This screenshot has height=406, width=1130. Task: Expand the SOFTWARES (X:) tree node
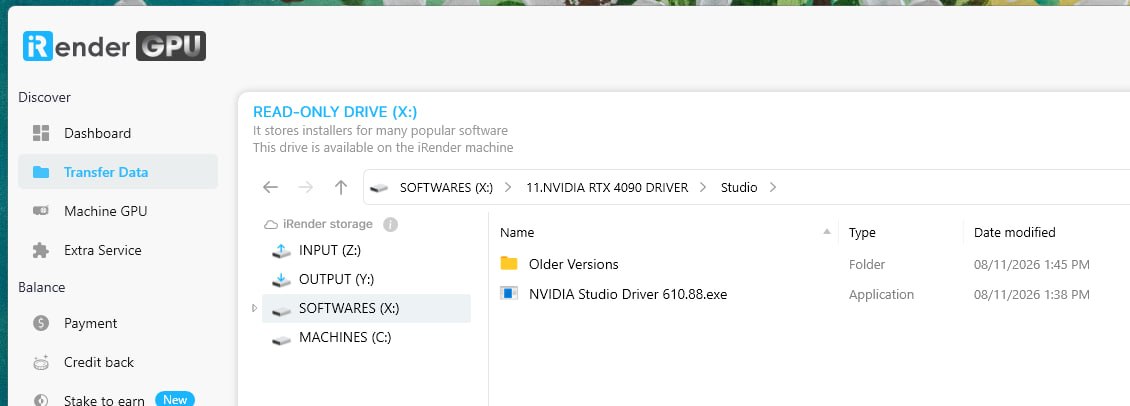click(x=254, y=308)
